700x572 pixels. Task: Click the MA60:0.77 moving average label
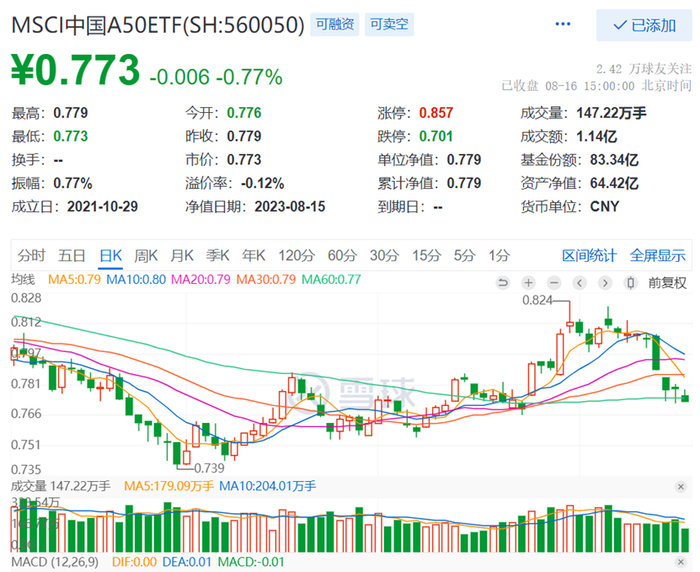click(331, 280)
